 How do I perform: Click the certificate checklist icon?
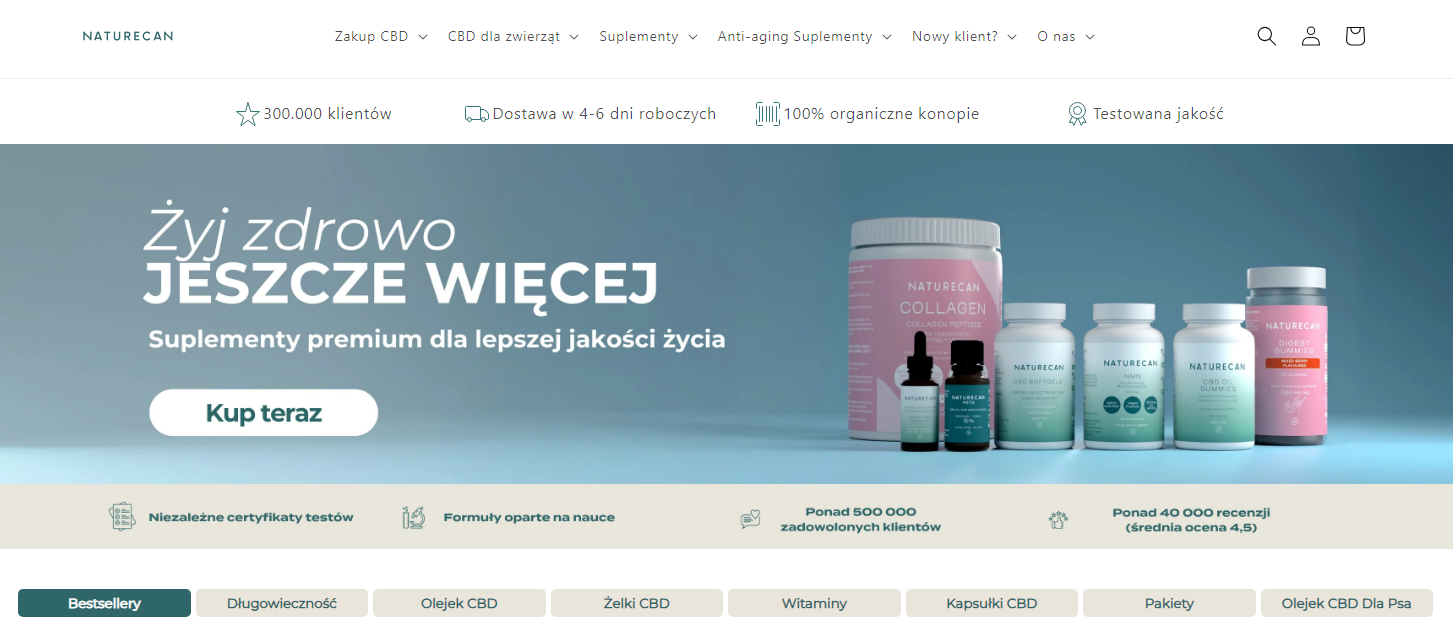[122, 517]
